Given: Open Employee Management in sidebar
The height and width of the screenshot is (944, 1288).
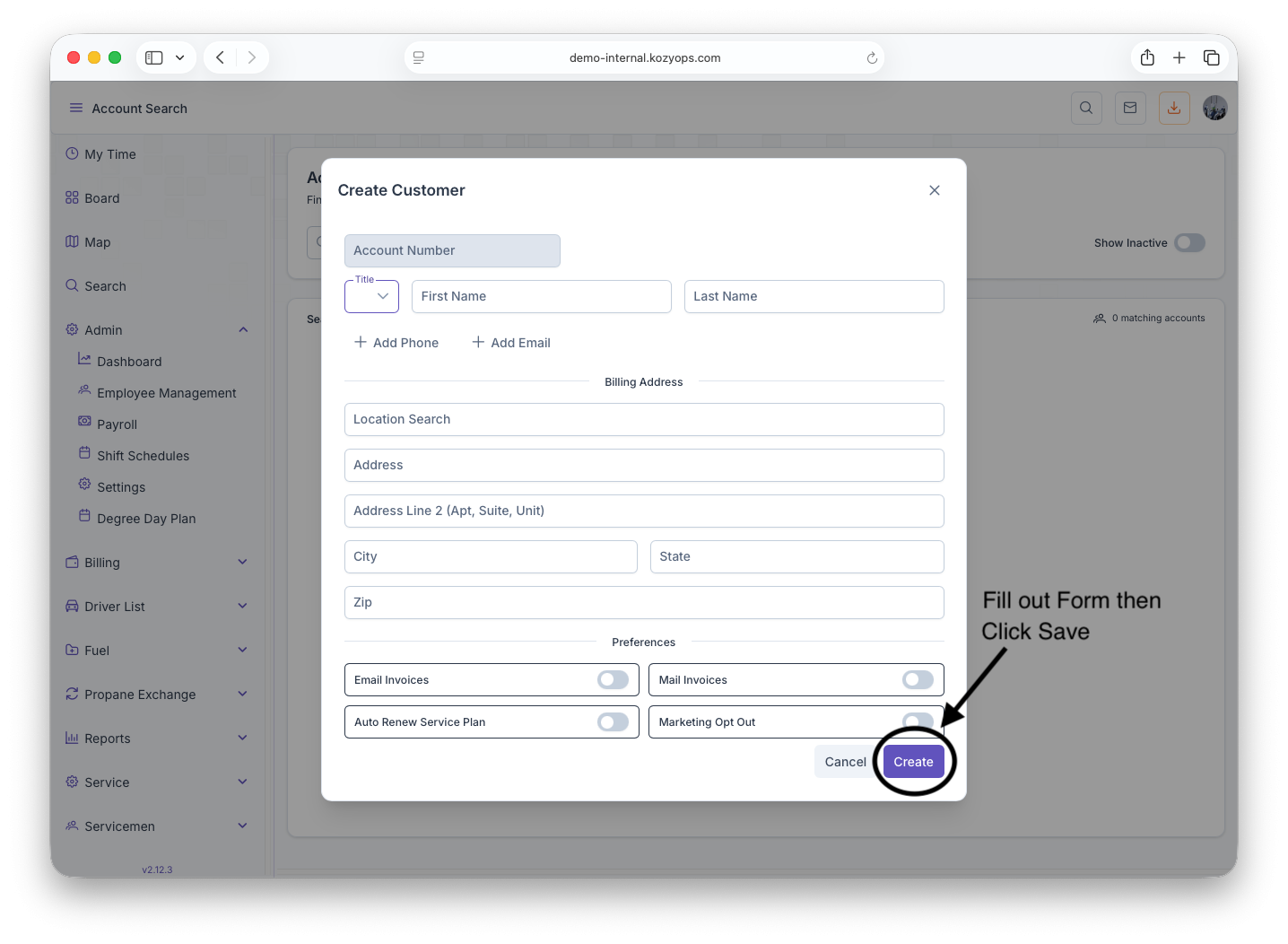Looking at the screenshot, I should click(x=166, y=393).
